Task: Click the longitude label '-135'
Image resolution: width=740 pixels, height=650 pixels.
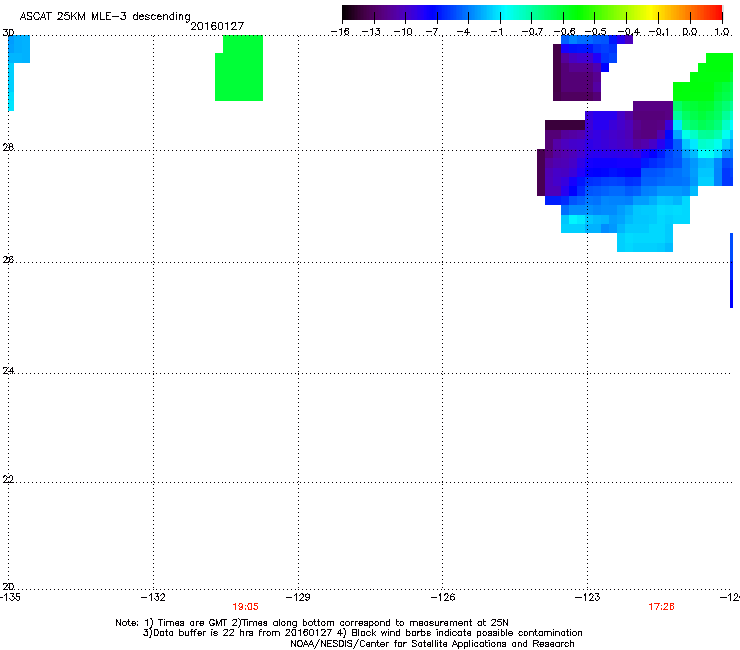Action: point(10,597)
